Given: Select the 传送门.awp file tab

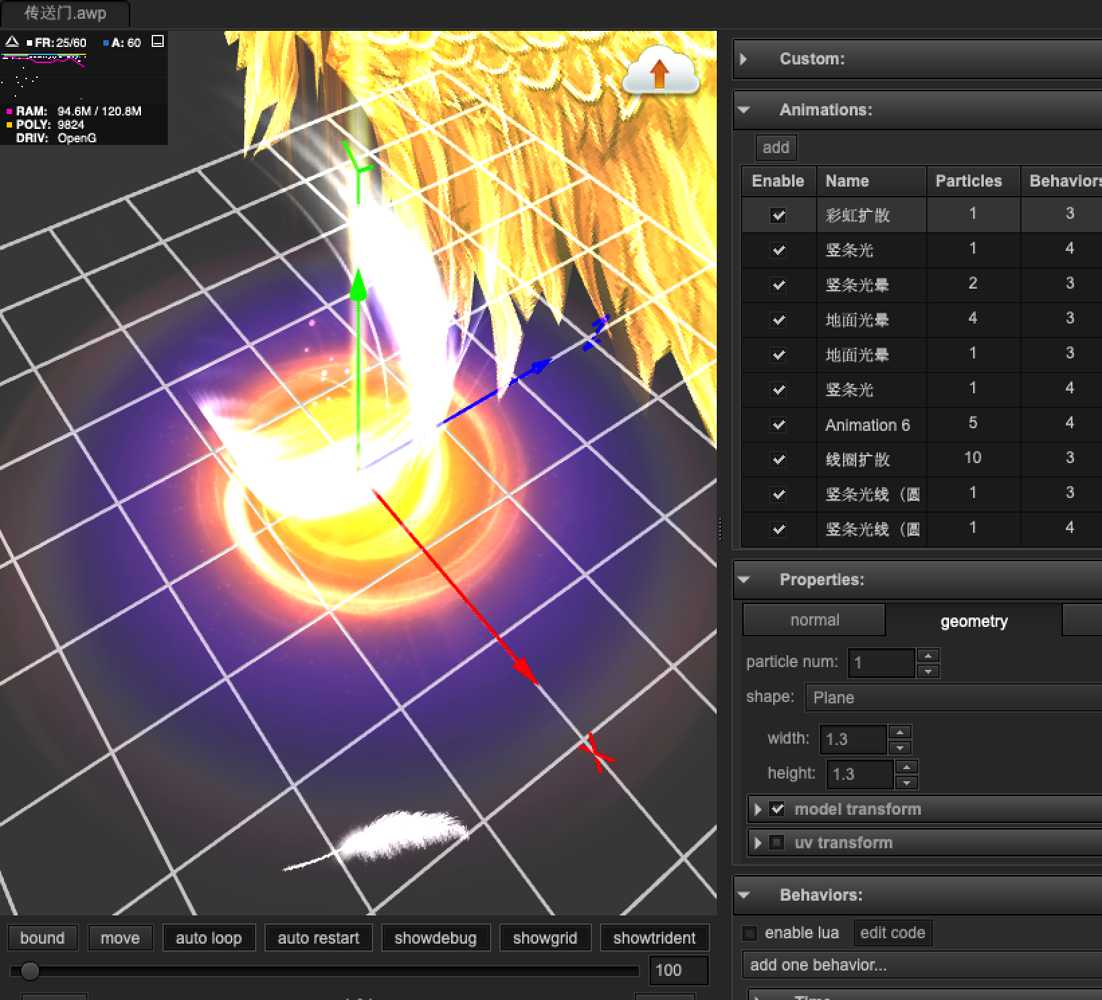Looking at the screenshot, I should tap(64, 14).
